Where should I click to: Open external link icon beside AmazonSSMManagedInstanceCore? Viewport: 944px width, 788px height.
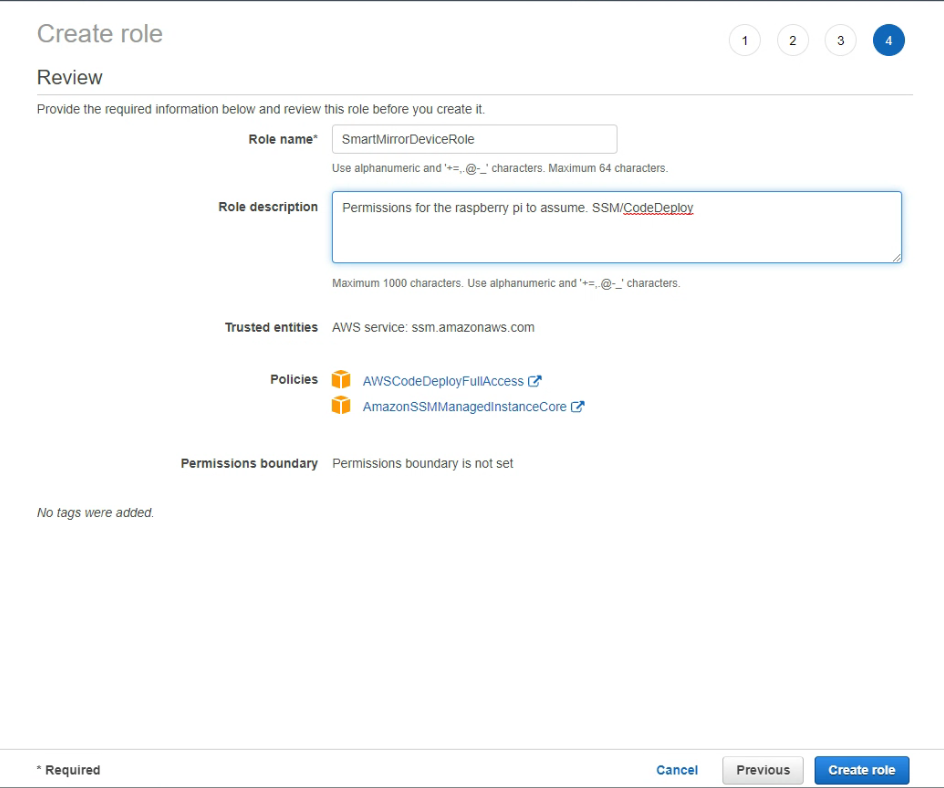point(577,406)
